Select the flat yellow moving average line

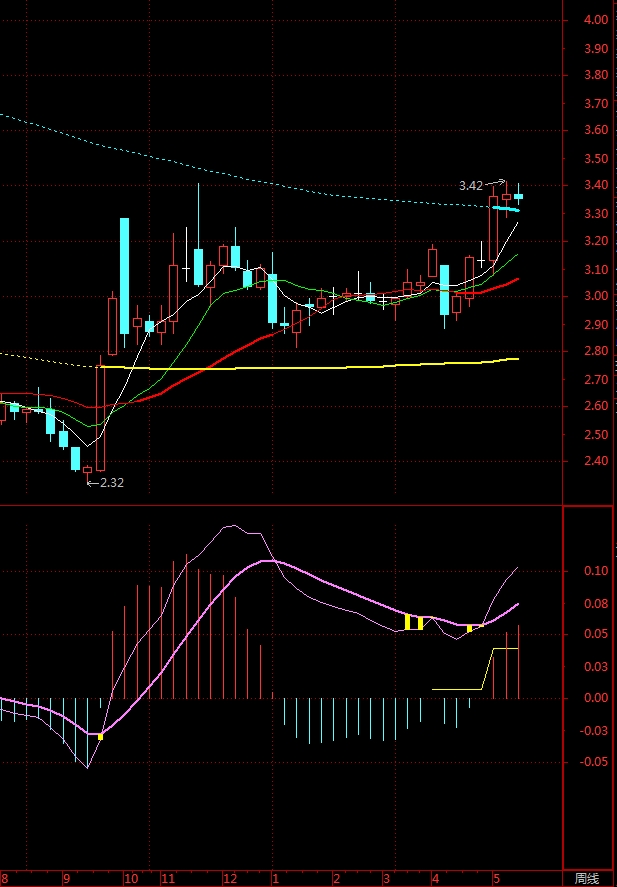click(x=308, y=367)
